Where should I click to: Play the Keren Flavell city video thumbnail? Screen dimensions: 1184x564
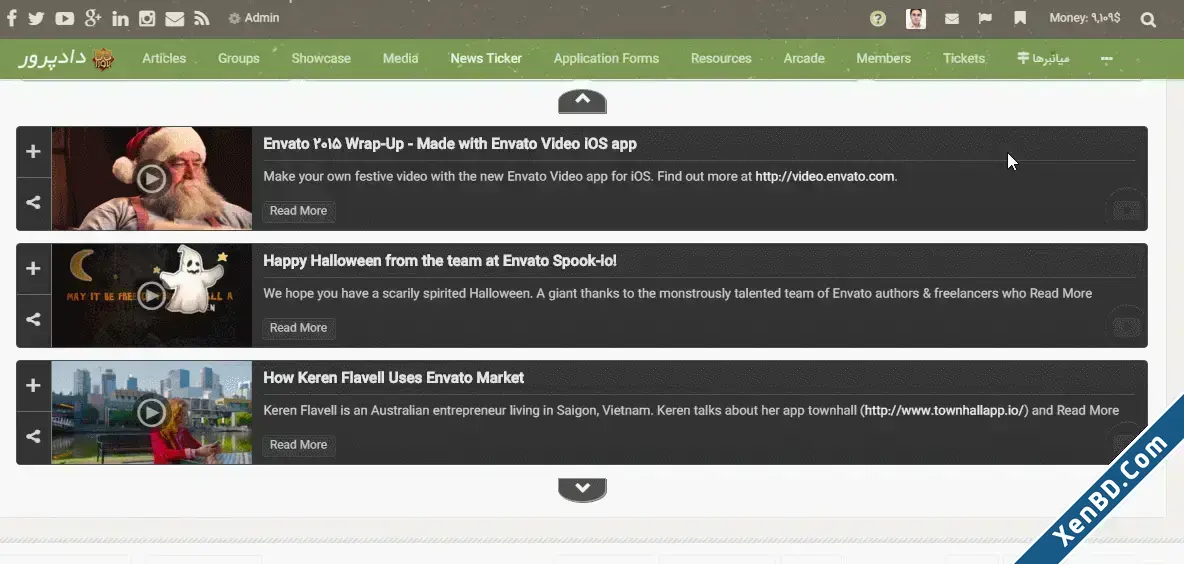151,412
